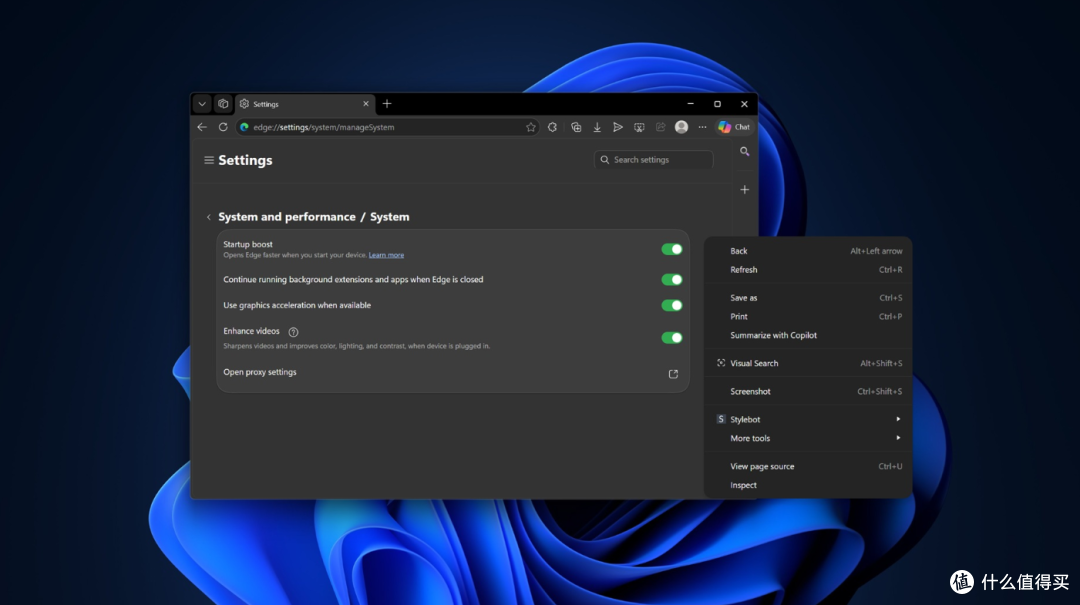Click the Drop send-arrow icon in the toolbar
Viewport: 1080px width, 605px height.
[618, 127]
